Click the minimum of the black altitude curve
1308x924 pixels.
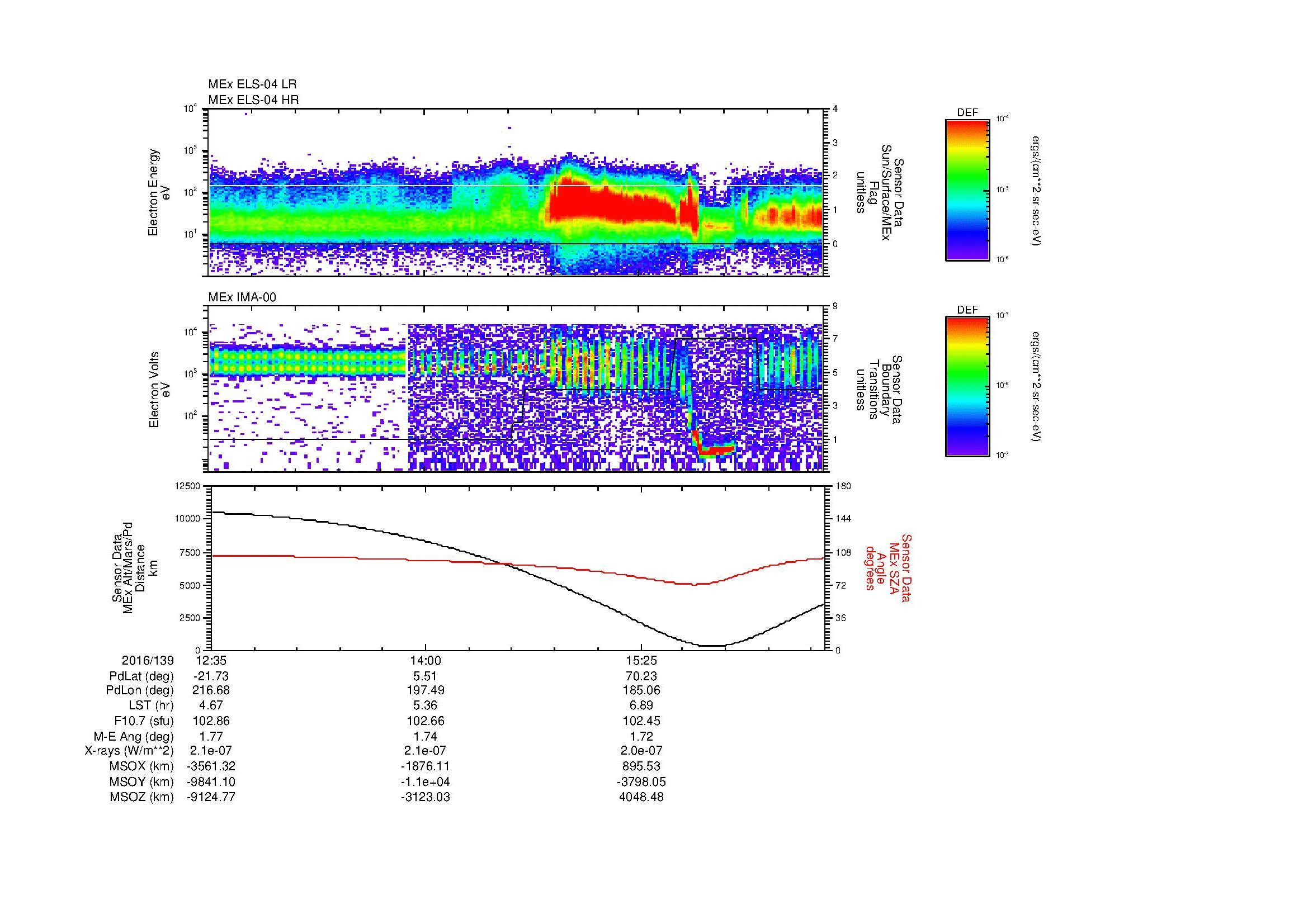coord(711,645)
